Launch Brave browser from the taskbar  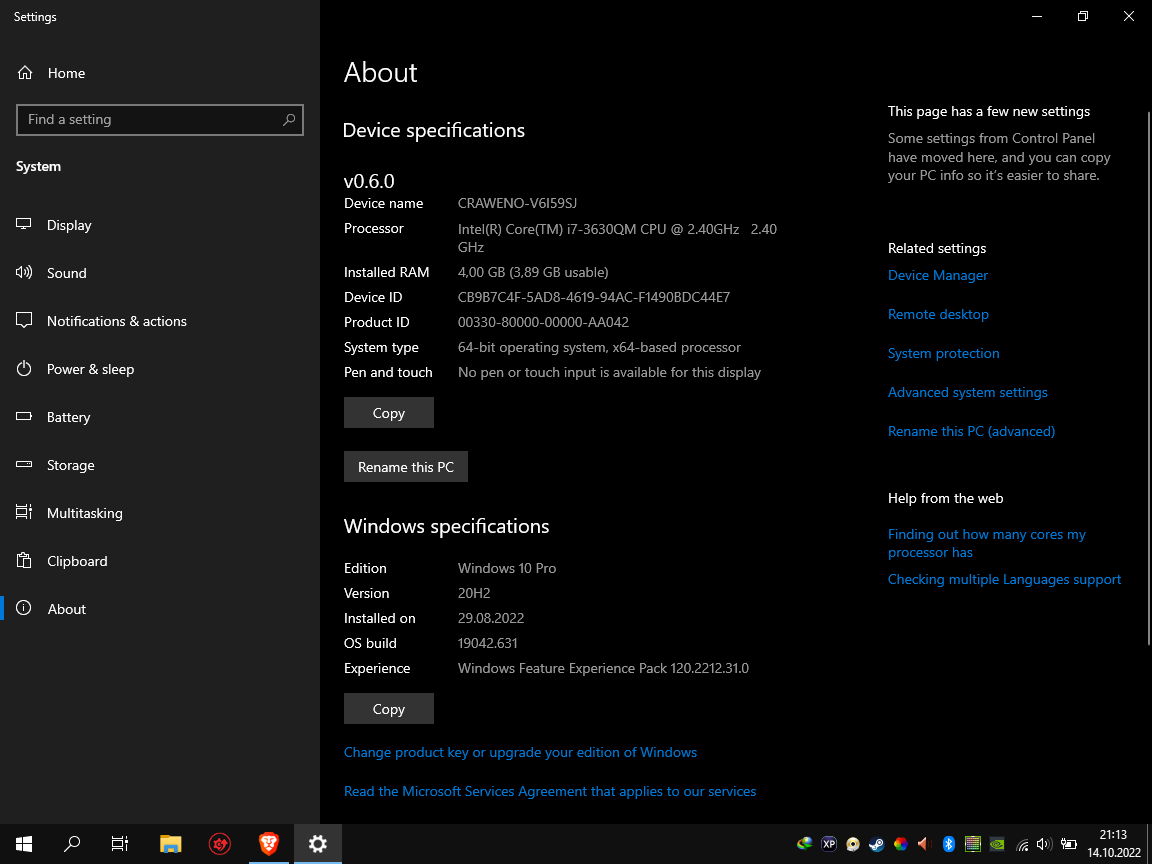tap(269, 844)
